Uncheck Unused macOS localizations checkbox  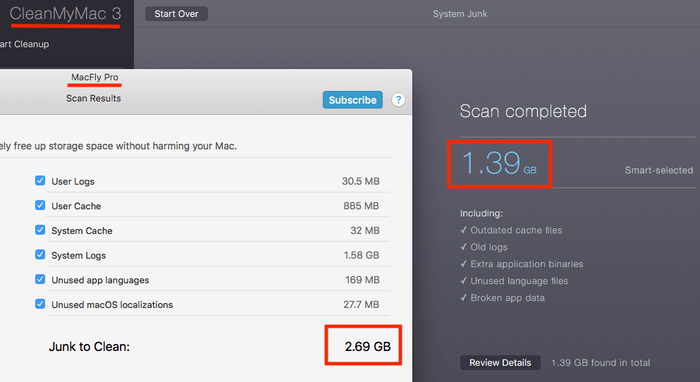[40, 304]
